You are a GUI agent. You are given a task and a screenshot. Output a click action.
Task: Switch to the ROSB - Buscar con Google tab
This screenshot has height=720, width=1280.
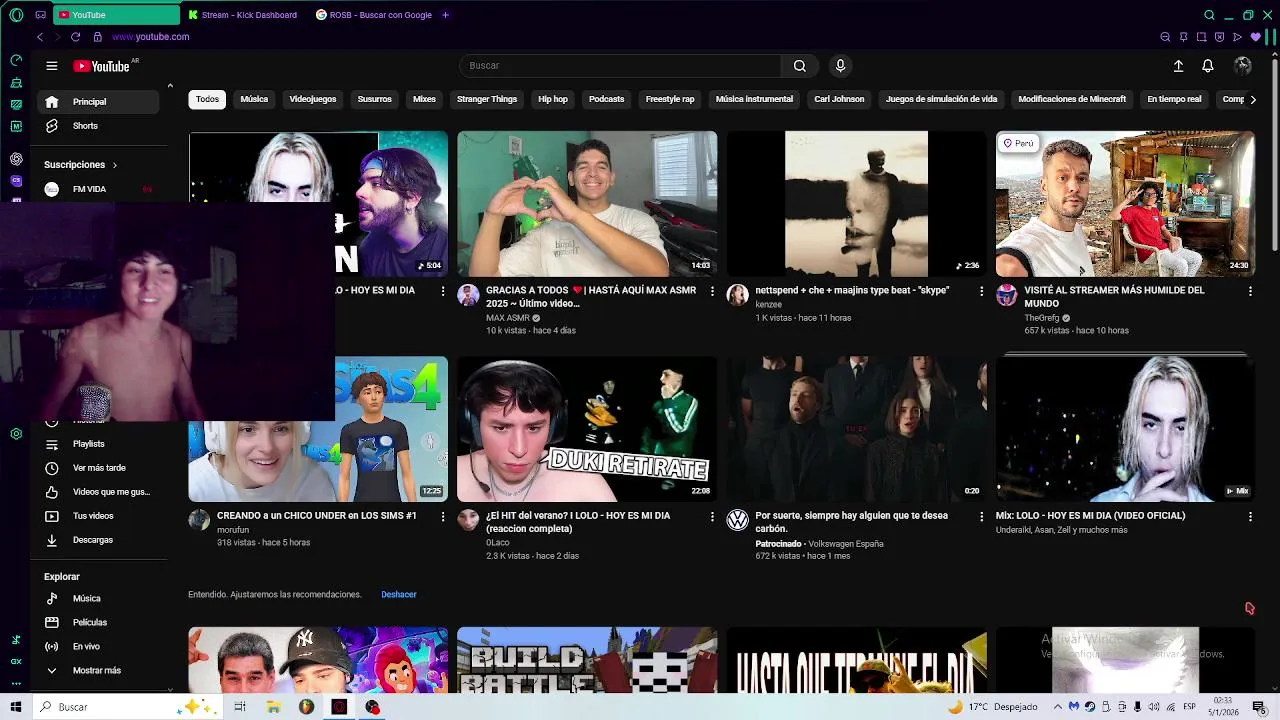373,15
